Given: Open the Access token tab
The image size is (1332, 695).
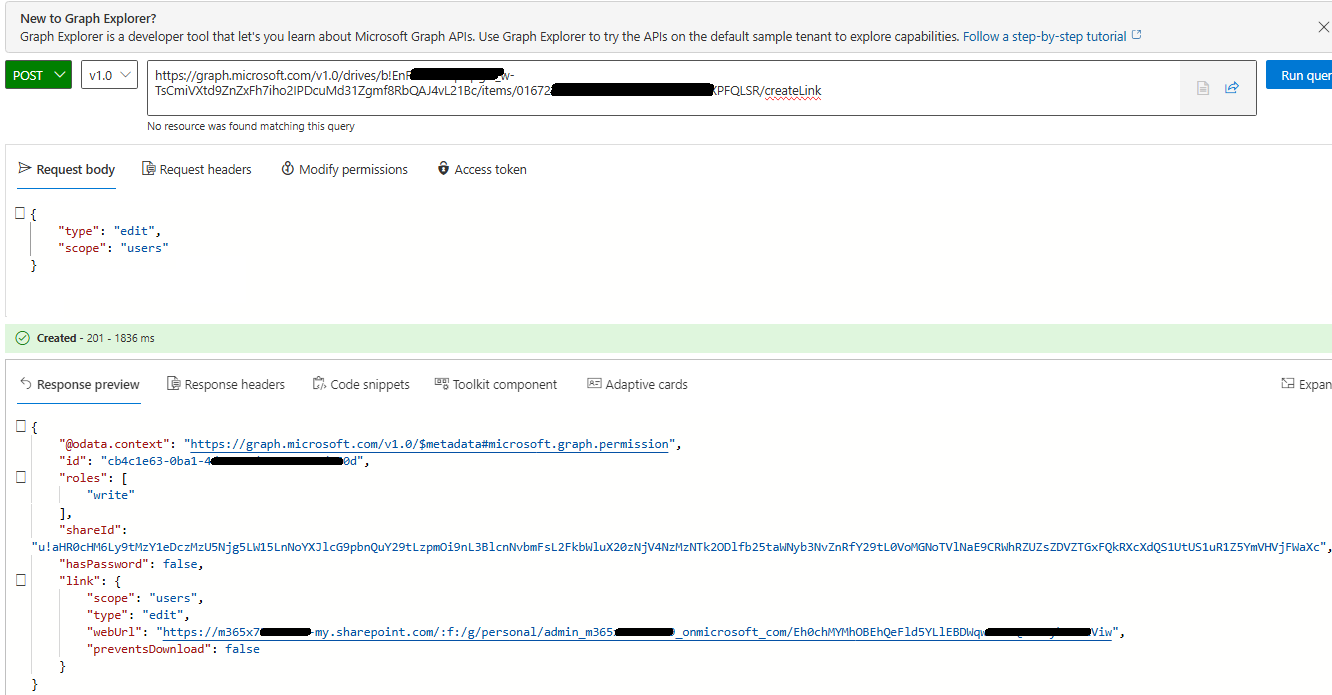Looking at the screenshot, I should point(482,169).
